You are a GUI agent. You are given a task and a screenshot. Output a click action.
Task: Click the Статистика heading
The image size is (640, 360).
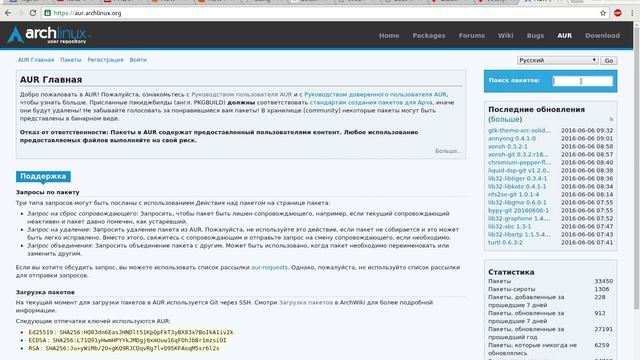click(511, 272)
